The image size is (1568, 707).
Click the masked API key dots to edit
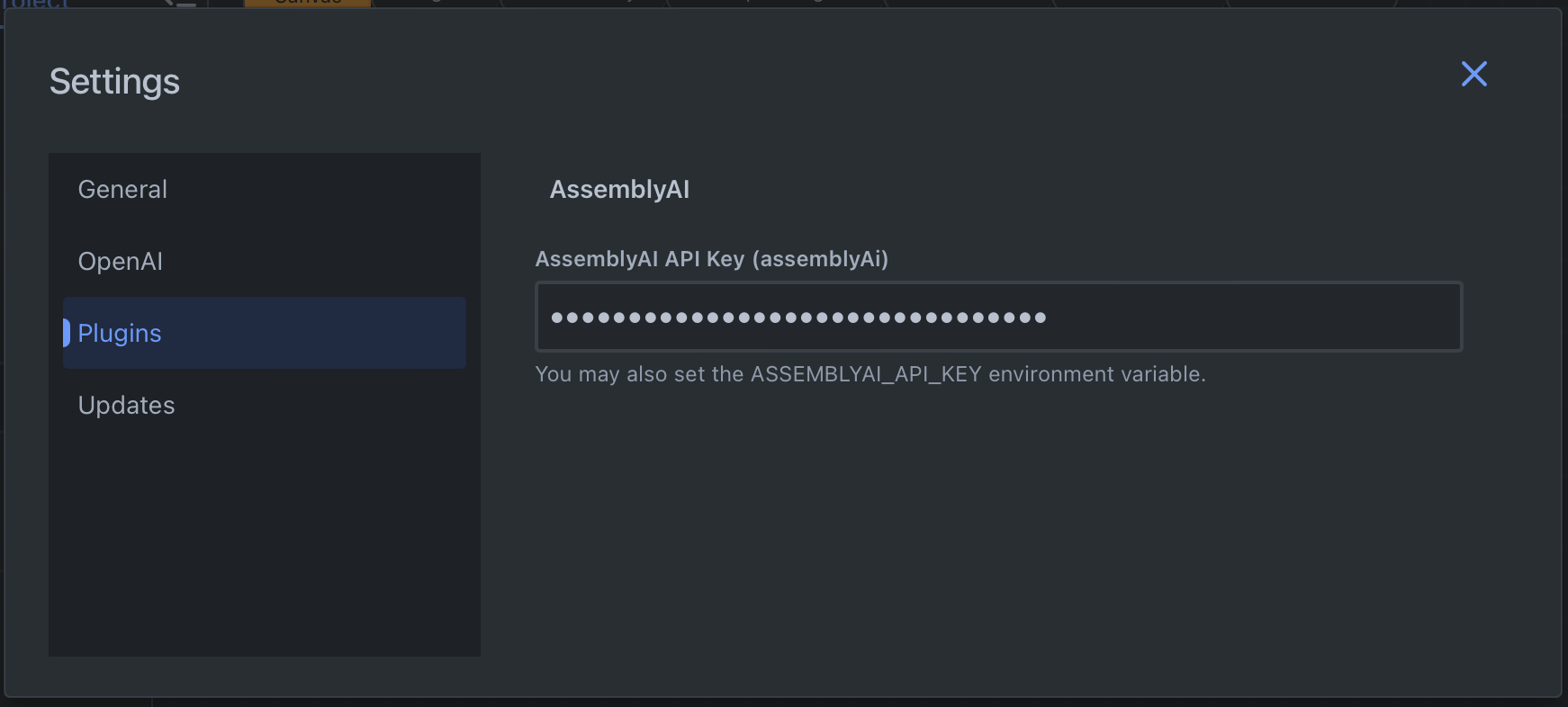click(x=797, y=317)
